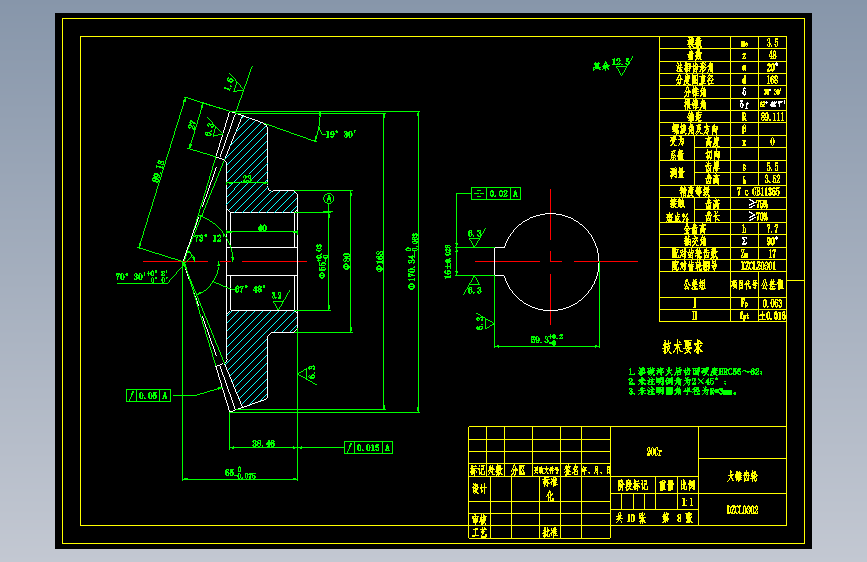This screenshot has width=867, height=562.
Task: Click the 'Φ170.34' outer diameter dimension
Action: 413,261
